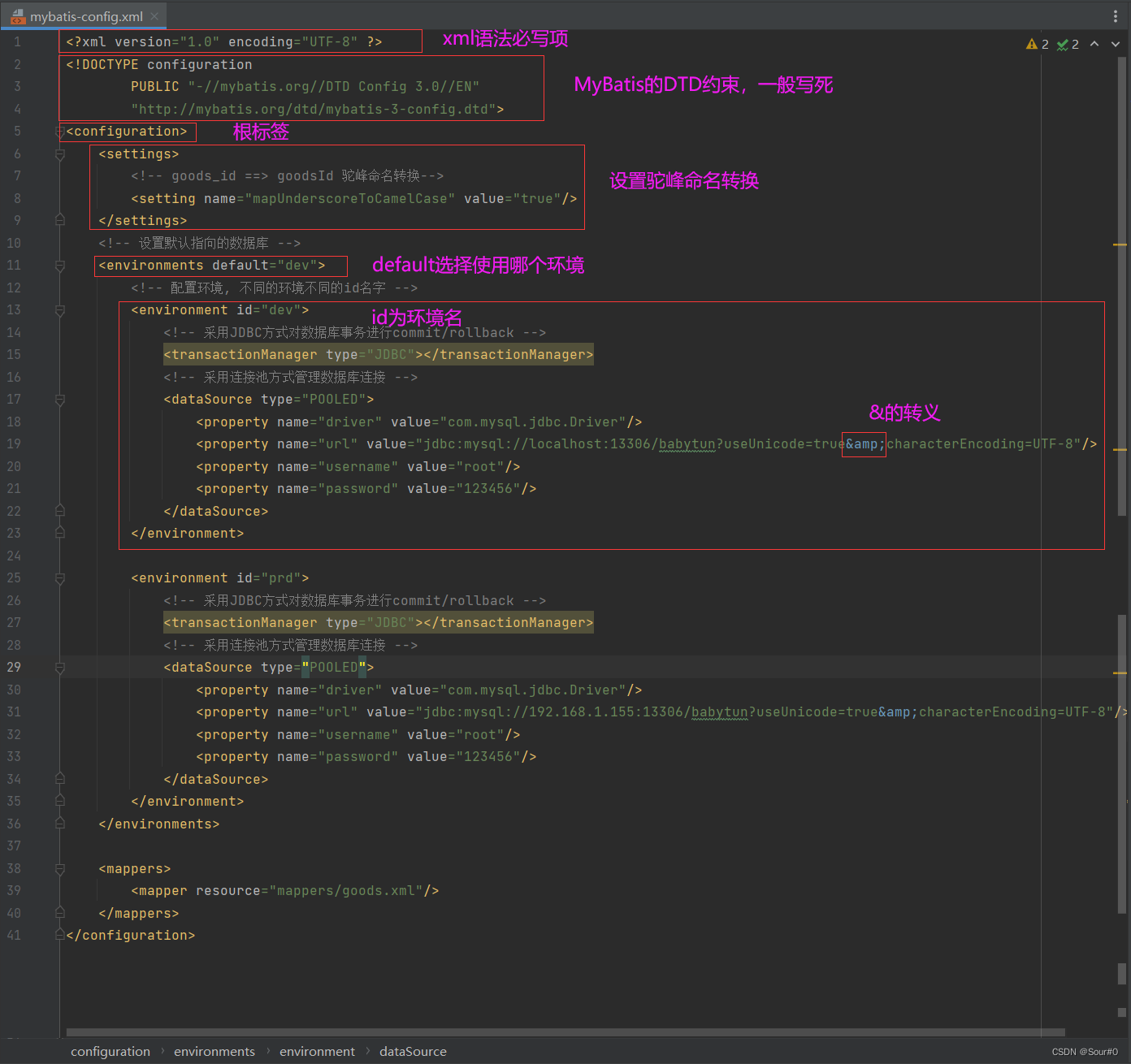Collapse the settings tag fold on line 6
This screenshot has height=1064, width=1131.
tap(59, 154)
